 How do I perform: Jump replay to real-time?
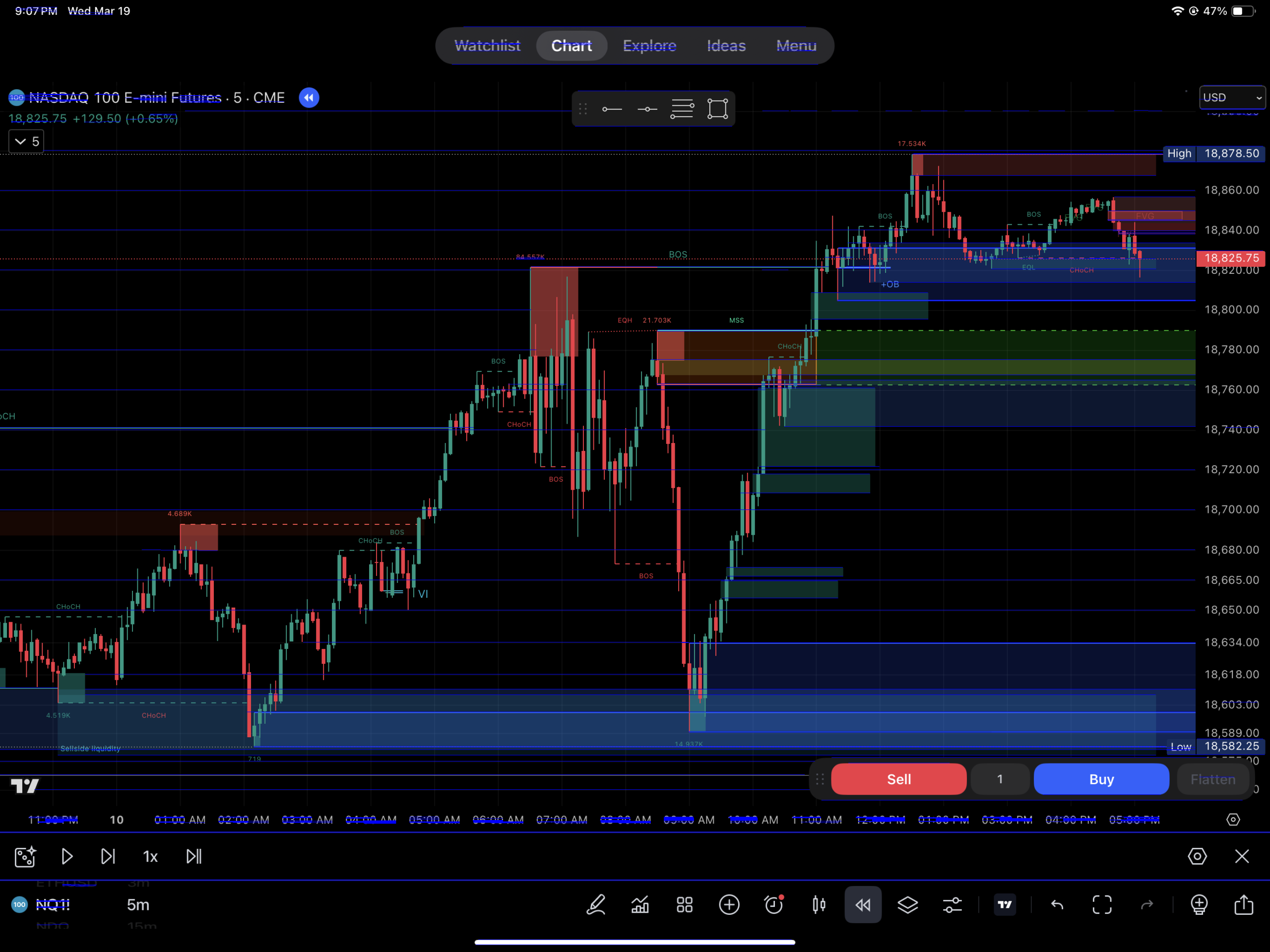tap(194, 857)
